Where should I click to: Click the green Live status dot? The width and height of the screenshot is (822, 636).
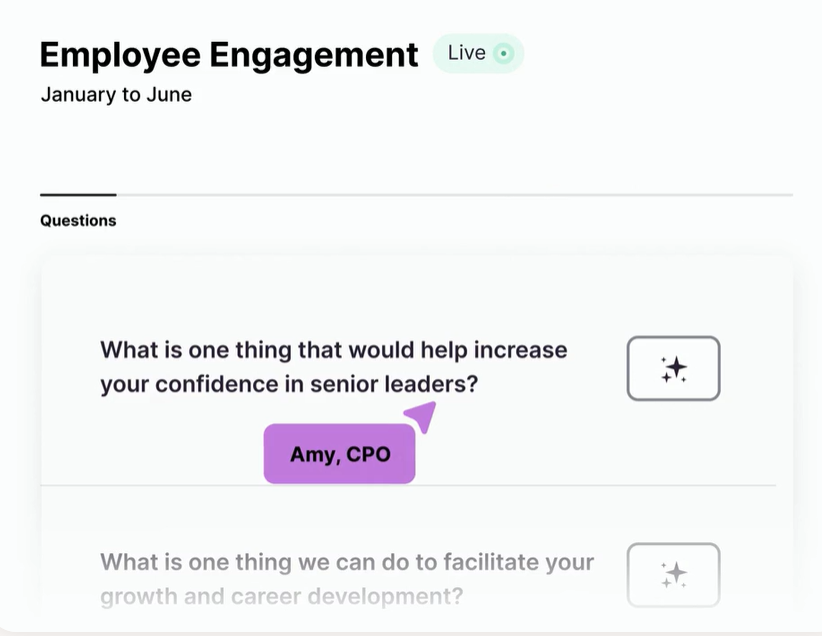pyautogui.click(x=503, y=53)
